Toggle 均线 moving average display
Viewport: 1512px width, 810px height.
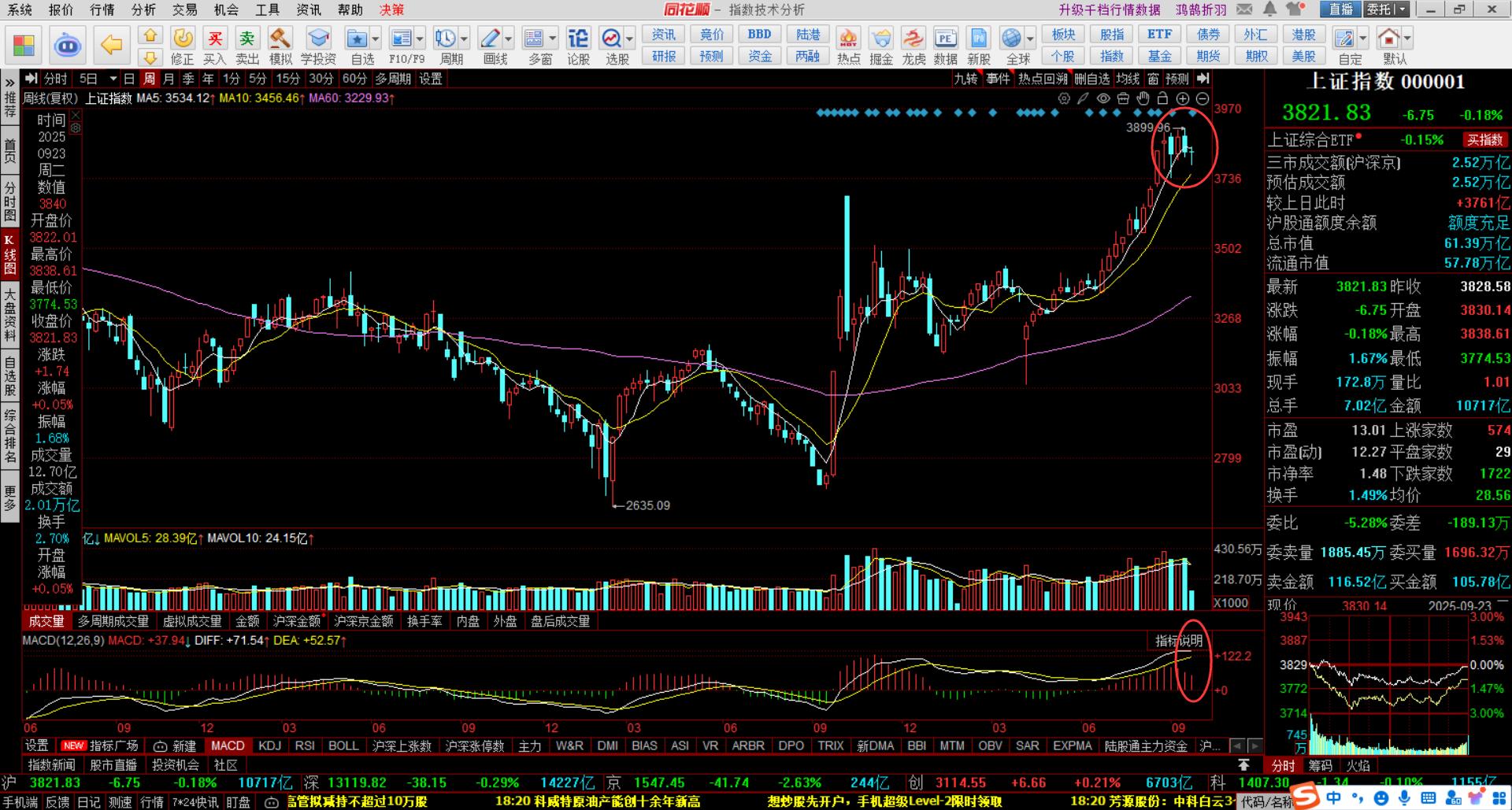(x=1128, y=79)
